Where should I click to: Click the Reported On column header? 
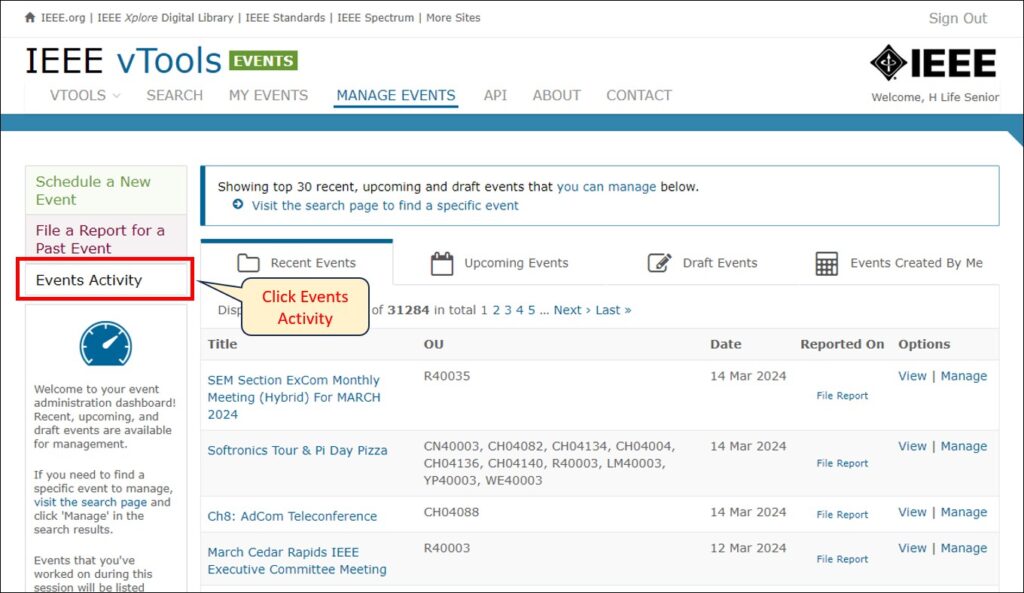pyautogui.click(x=842, y=344)
